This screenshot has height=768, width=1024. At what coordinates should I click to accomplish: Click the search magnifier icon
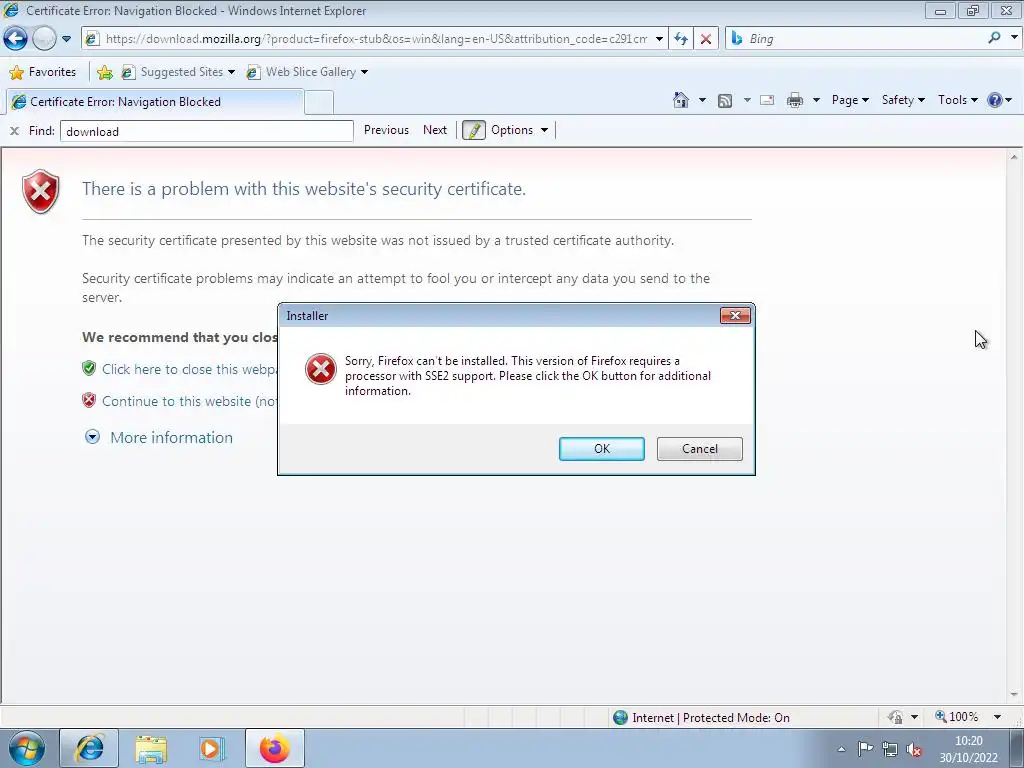tap(994, 38)
